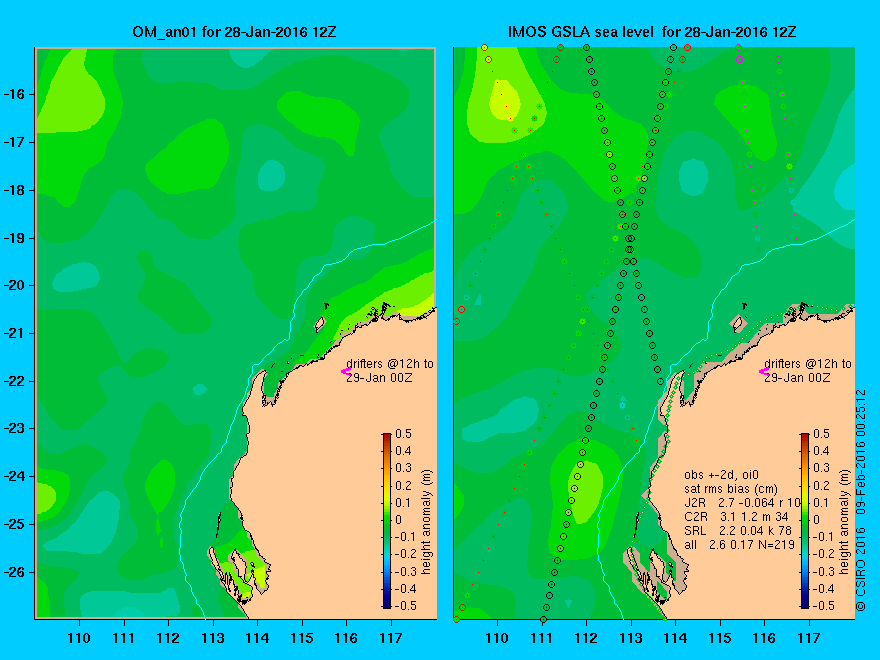Click latitude label -17 on the y-axis

13,143
